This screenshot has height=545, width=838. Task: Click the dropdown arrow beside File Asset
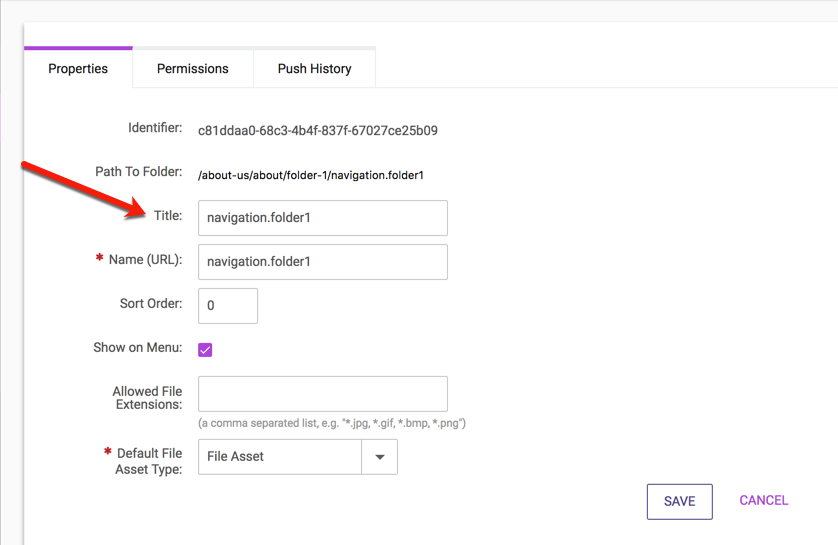coord(379,457)
